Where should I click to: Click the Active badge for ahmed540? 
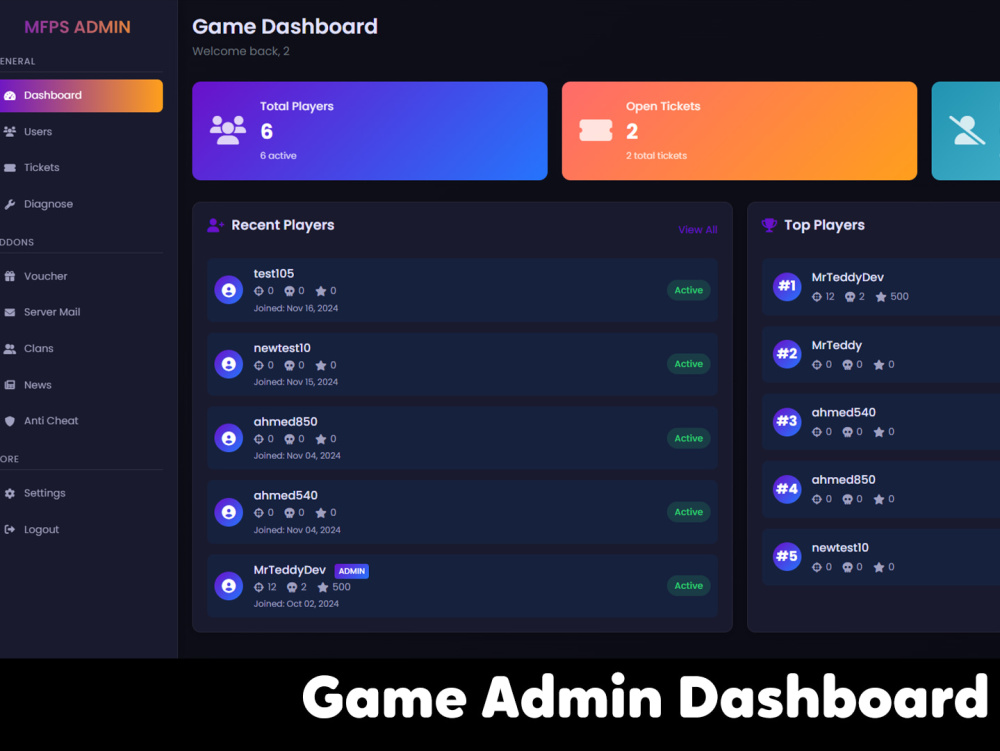tap(689, 512)
